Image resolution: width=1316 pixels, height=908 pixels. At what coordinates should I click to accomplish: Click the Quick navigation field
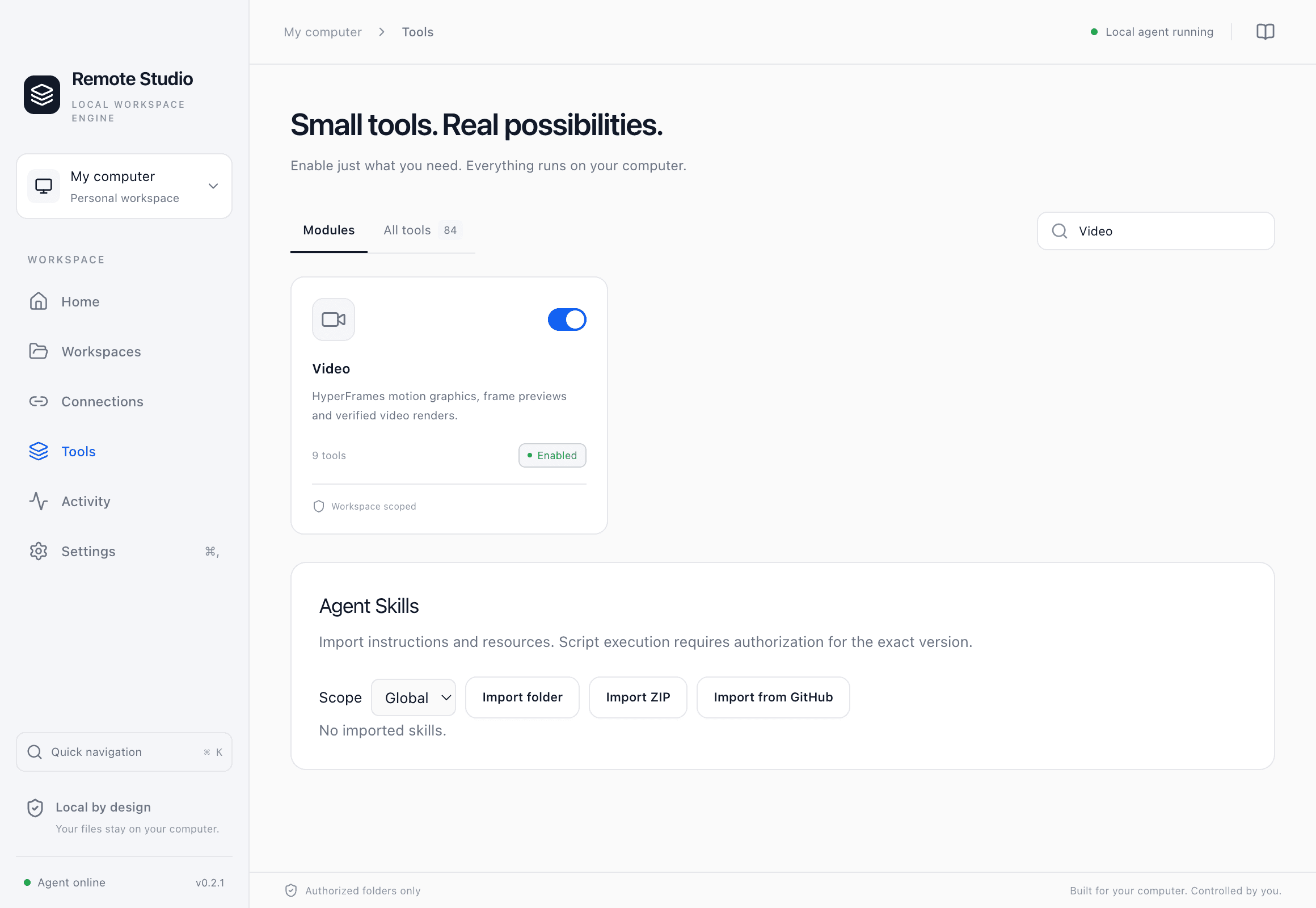pyautogui.click(x=124, y=752)
